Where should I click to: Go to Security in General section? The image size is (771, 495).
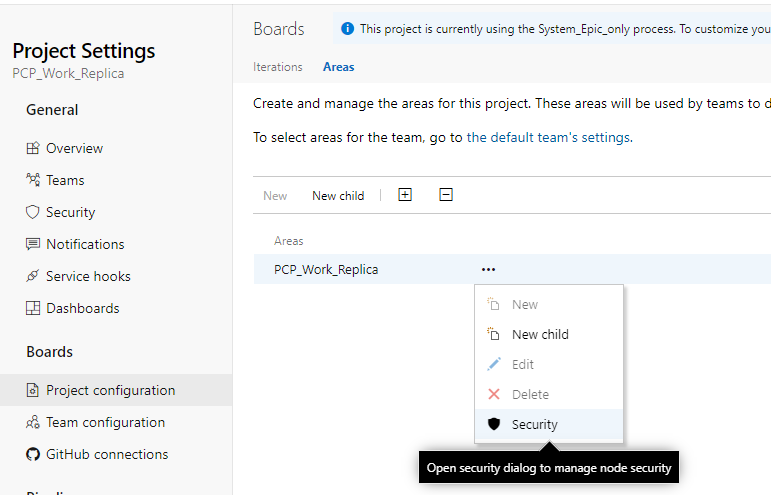click(x=70, y=212)
